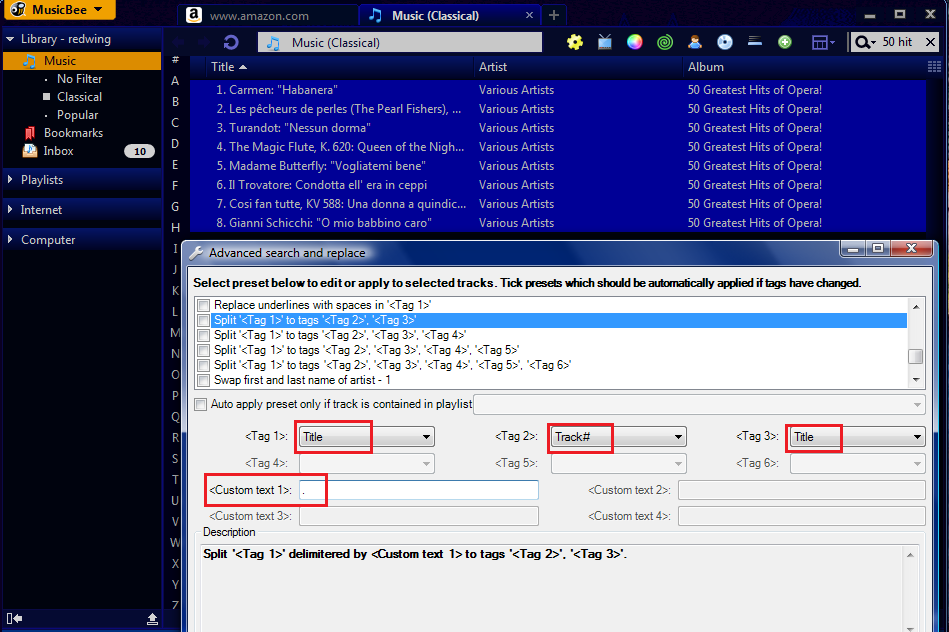Open Bookmarks in the sidebar

[73, 133]
